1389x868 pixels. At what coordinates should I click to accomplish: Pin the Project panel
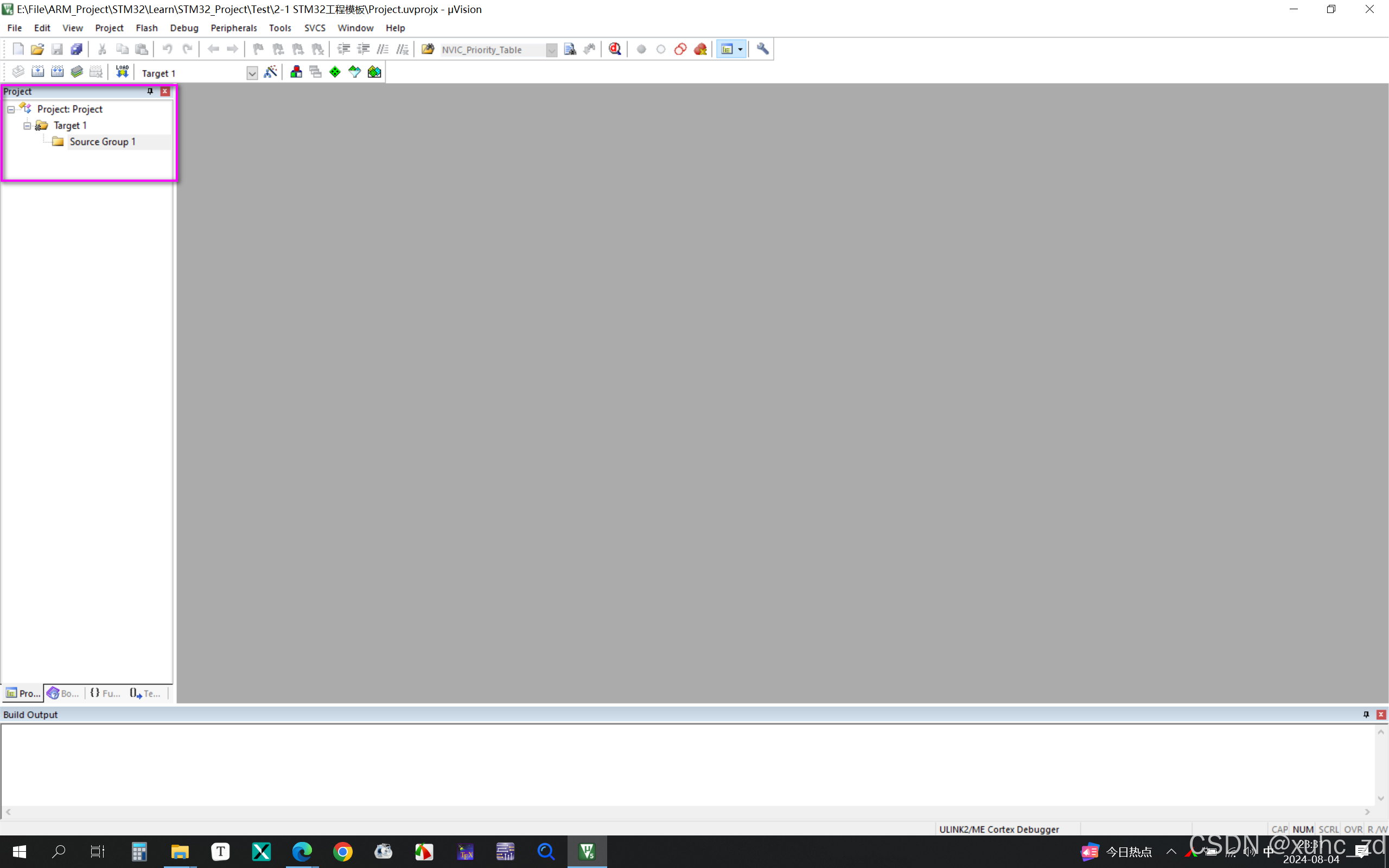point(150,91)
